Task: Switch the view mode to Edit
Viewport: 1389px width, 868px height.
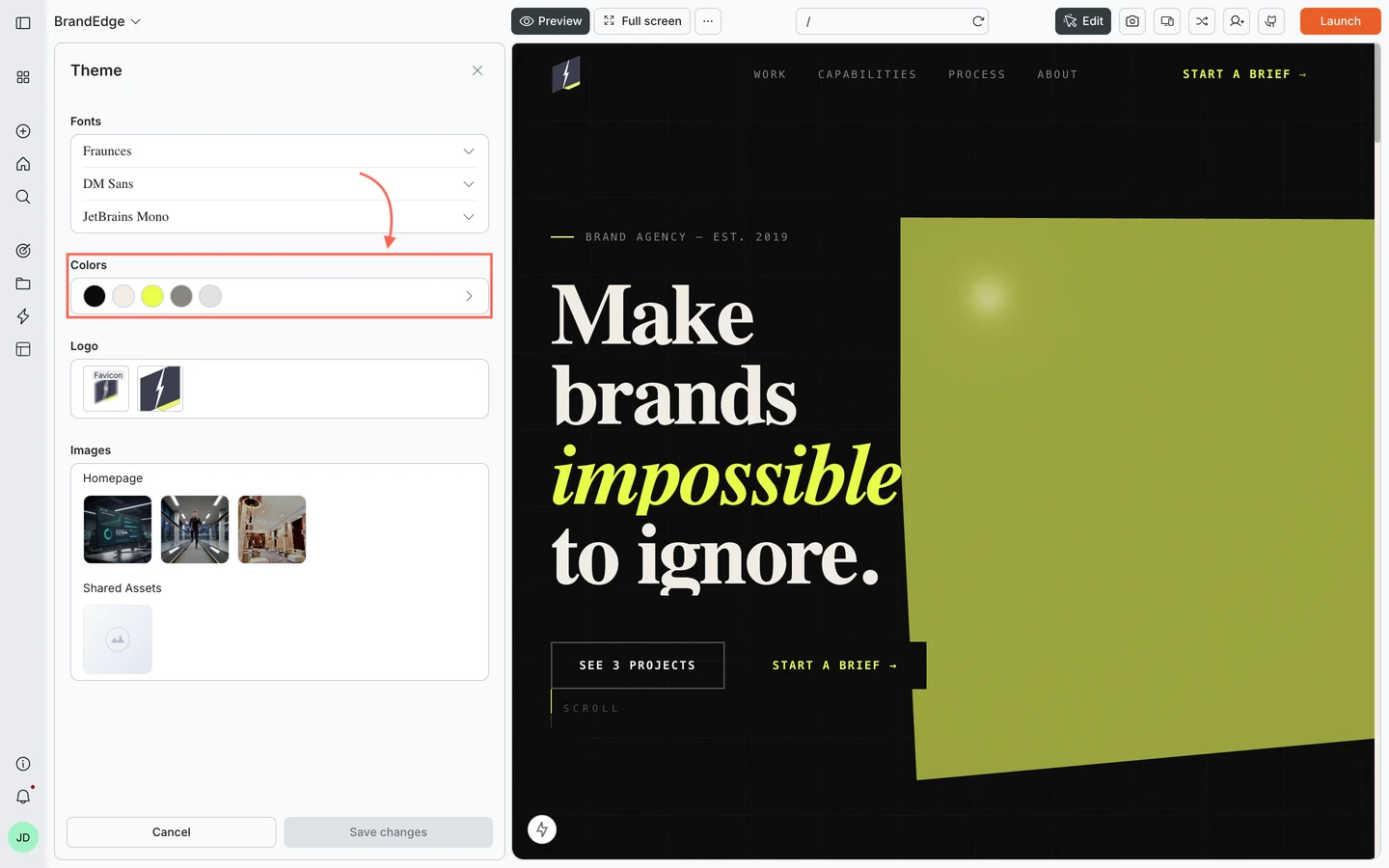Action: pyautogui.click(x=1082, y=20)
